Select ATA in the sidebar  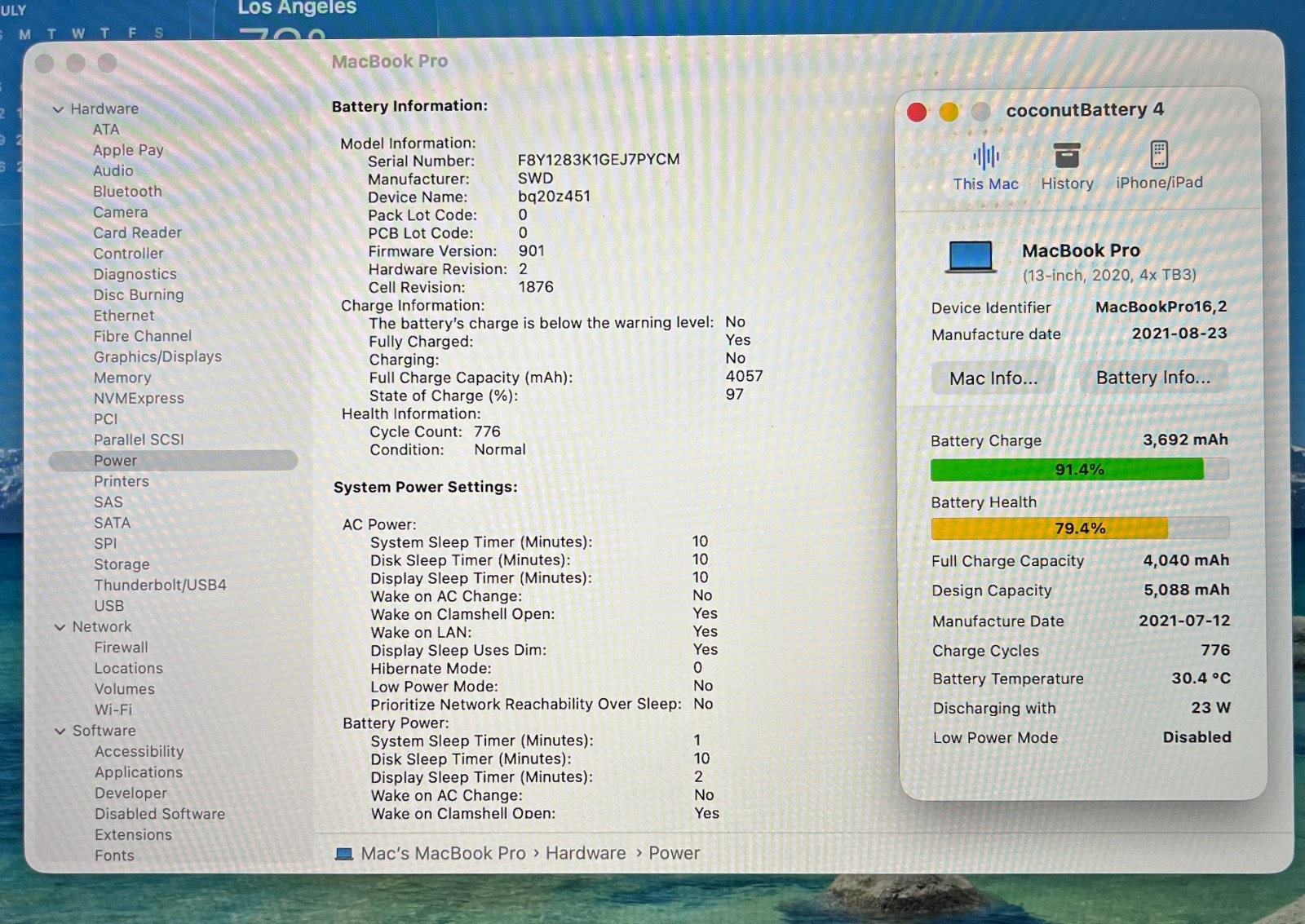click(x=106, y=130)
